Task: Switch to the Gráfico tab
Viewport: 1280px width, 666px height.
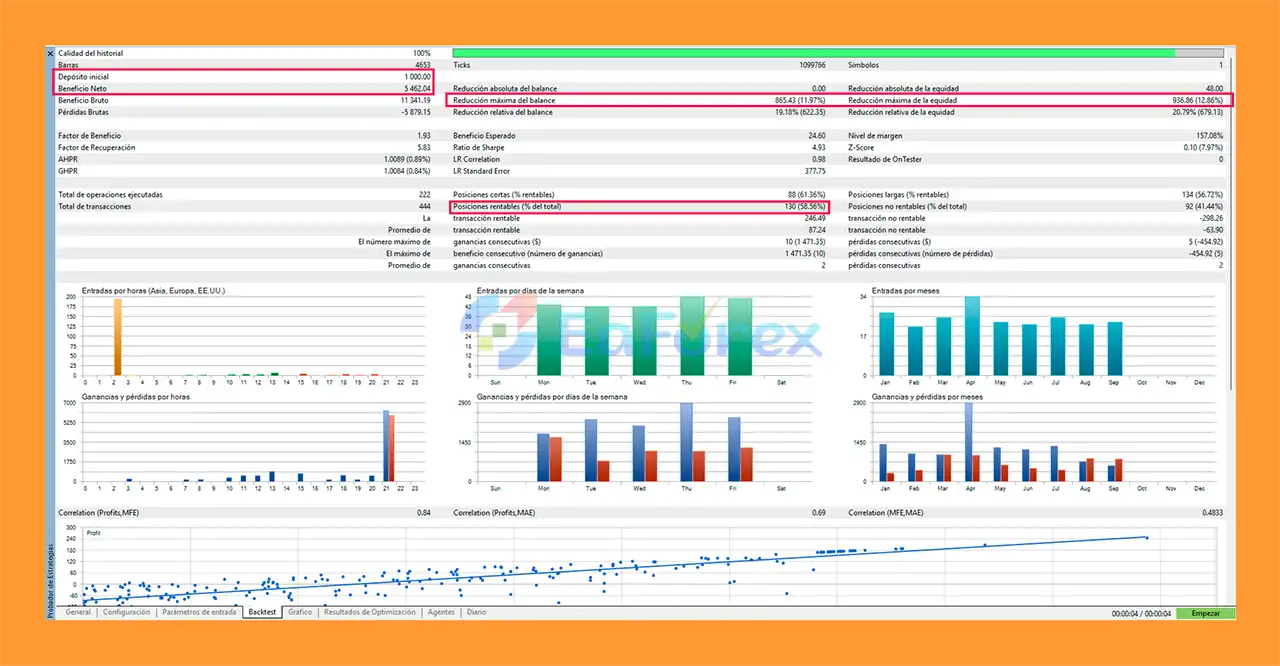Action: tap(299, 612)
